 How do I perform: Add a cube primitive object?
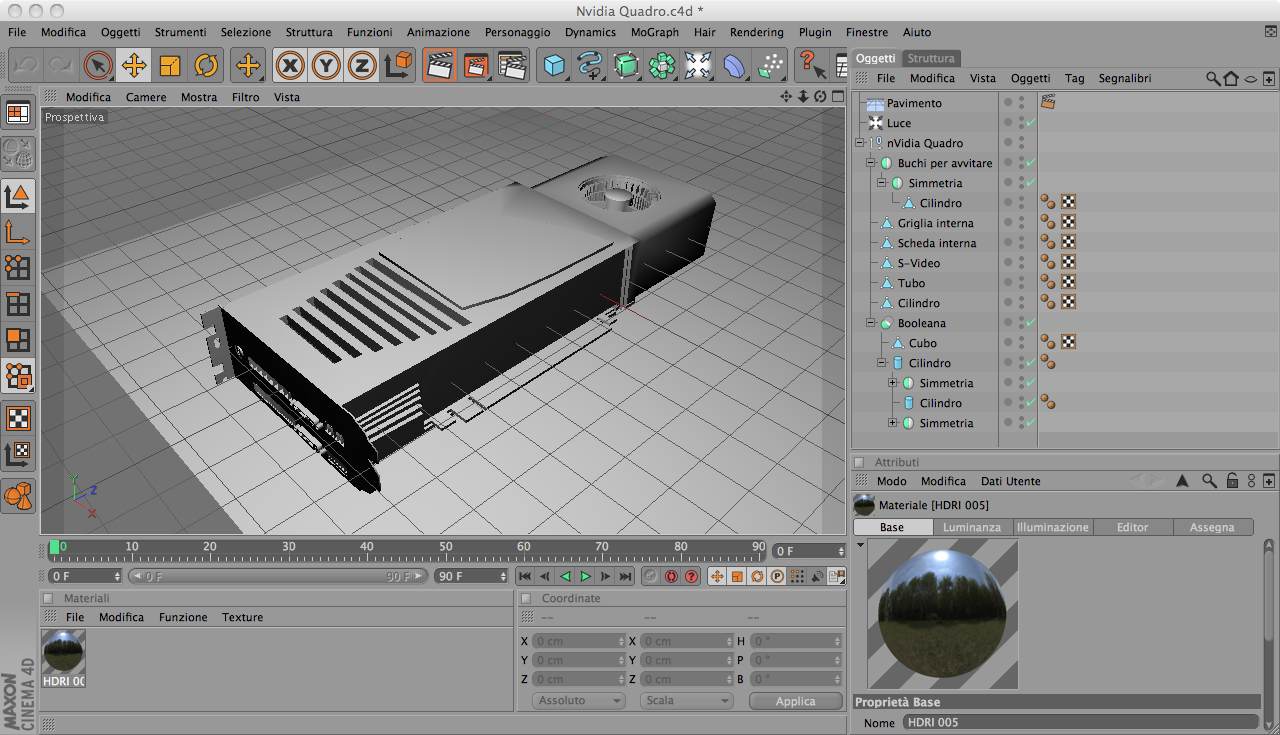tap(554, 66)
